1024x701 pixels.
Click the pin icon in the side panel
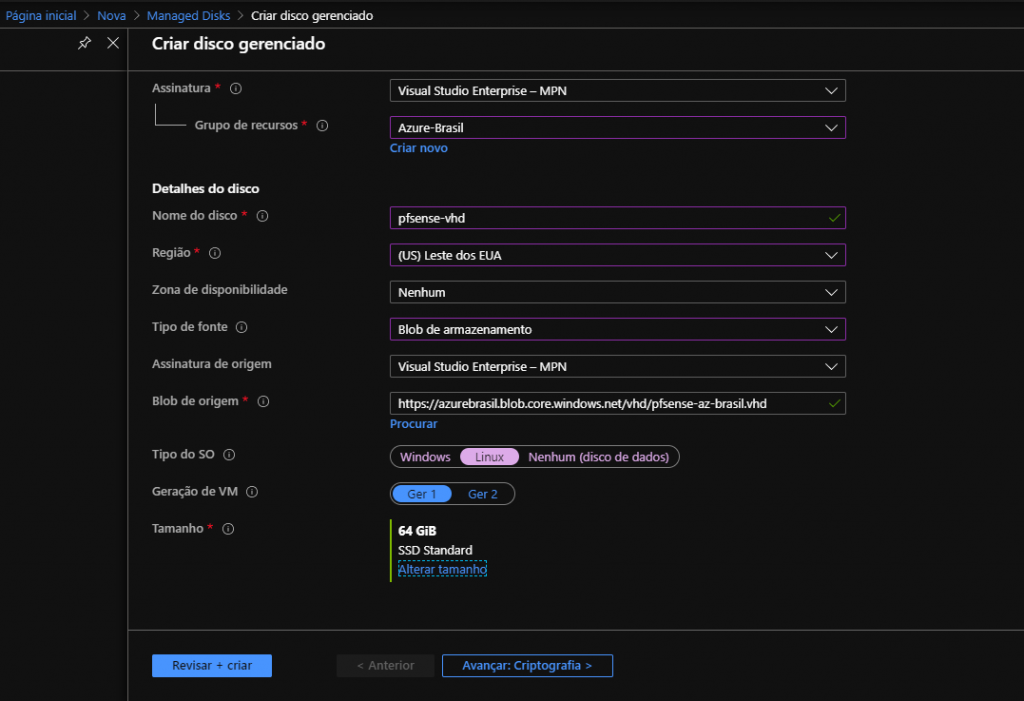tap(85, 43)
